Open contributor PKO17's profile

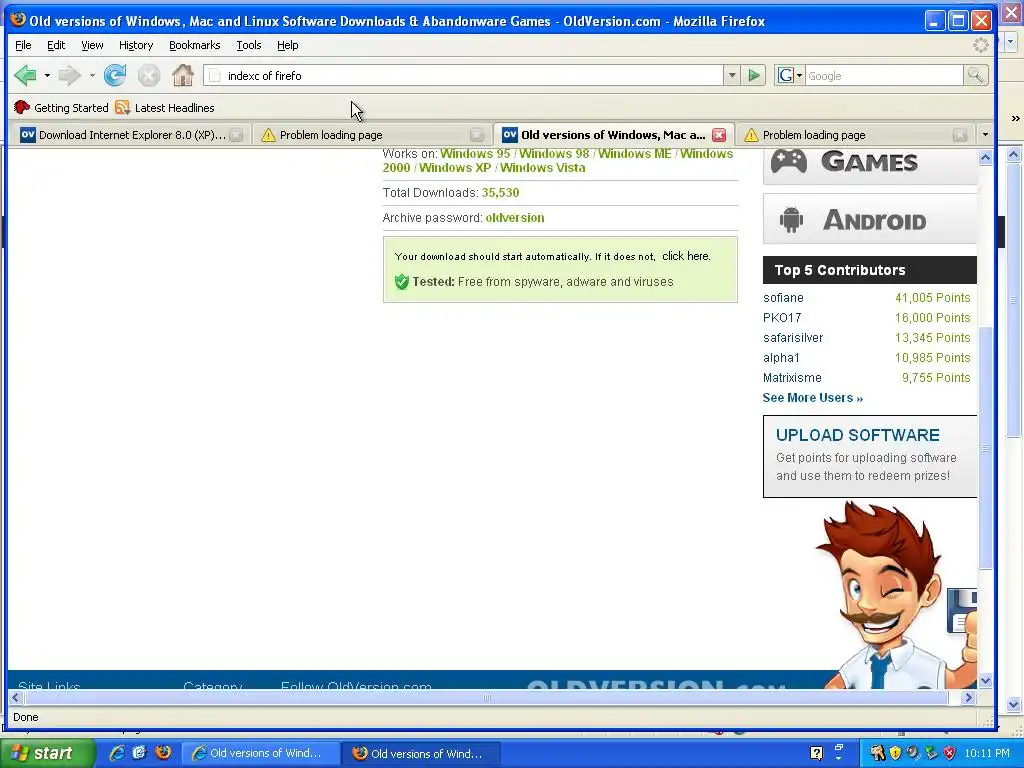[x=782, y=317]
